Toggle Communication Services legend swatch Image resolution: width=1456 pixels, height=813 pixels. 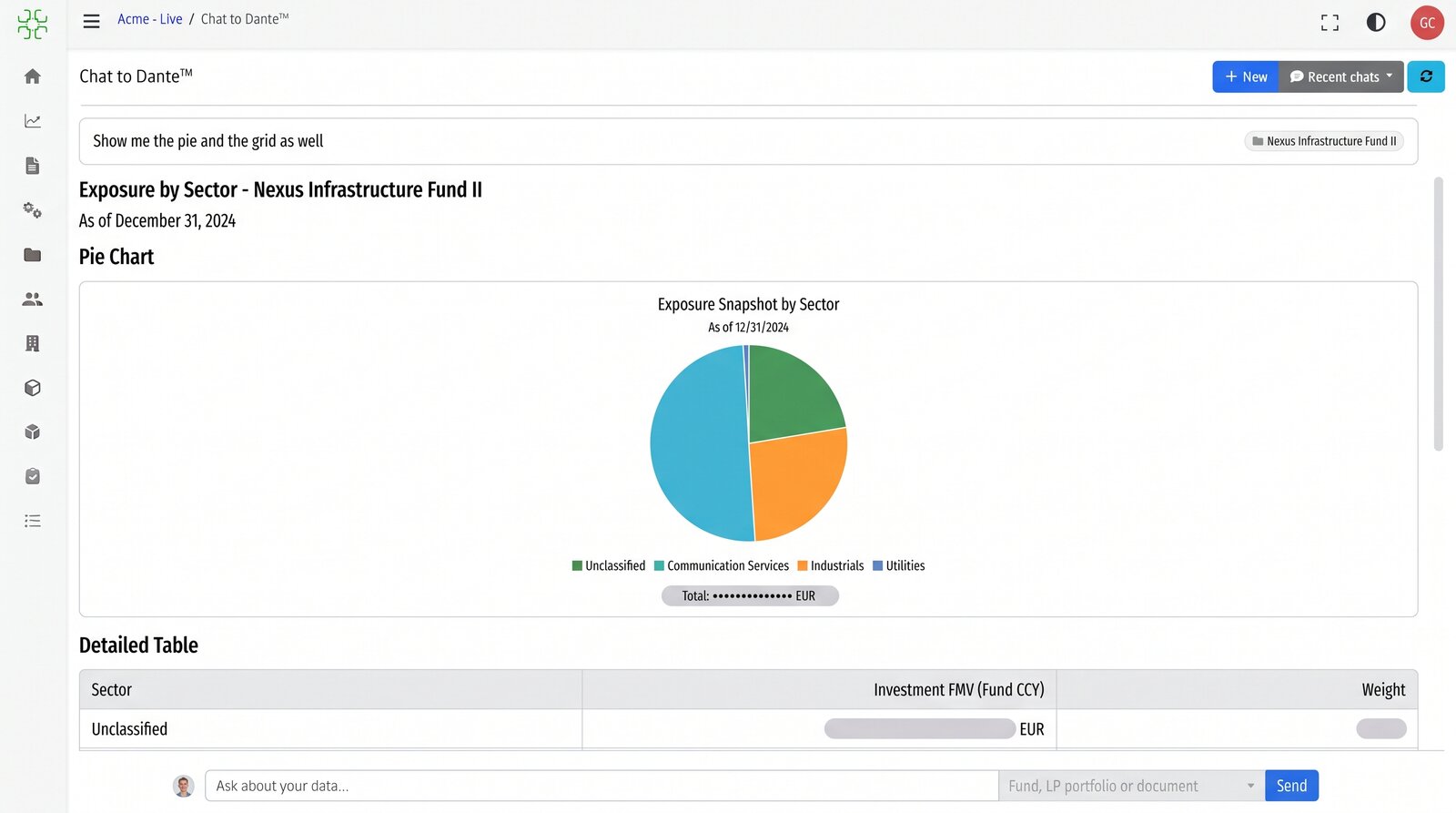pyautogui.click(x=659, y=565)
